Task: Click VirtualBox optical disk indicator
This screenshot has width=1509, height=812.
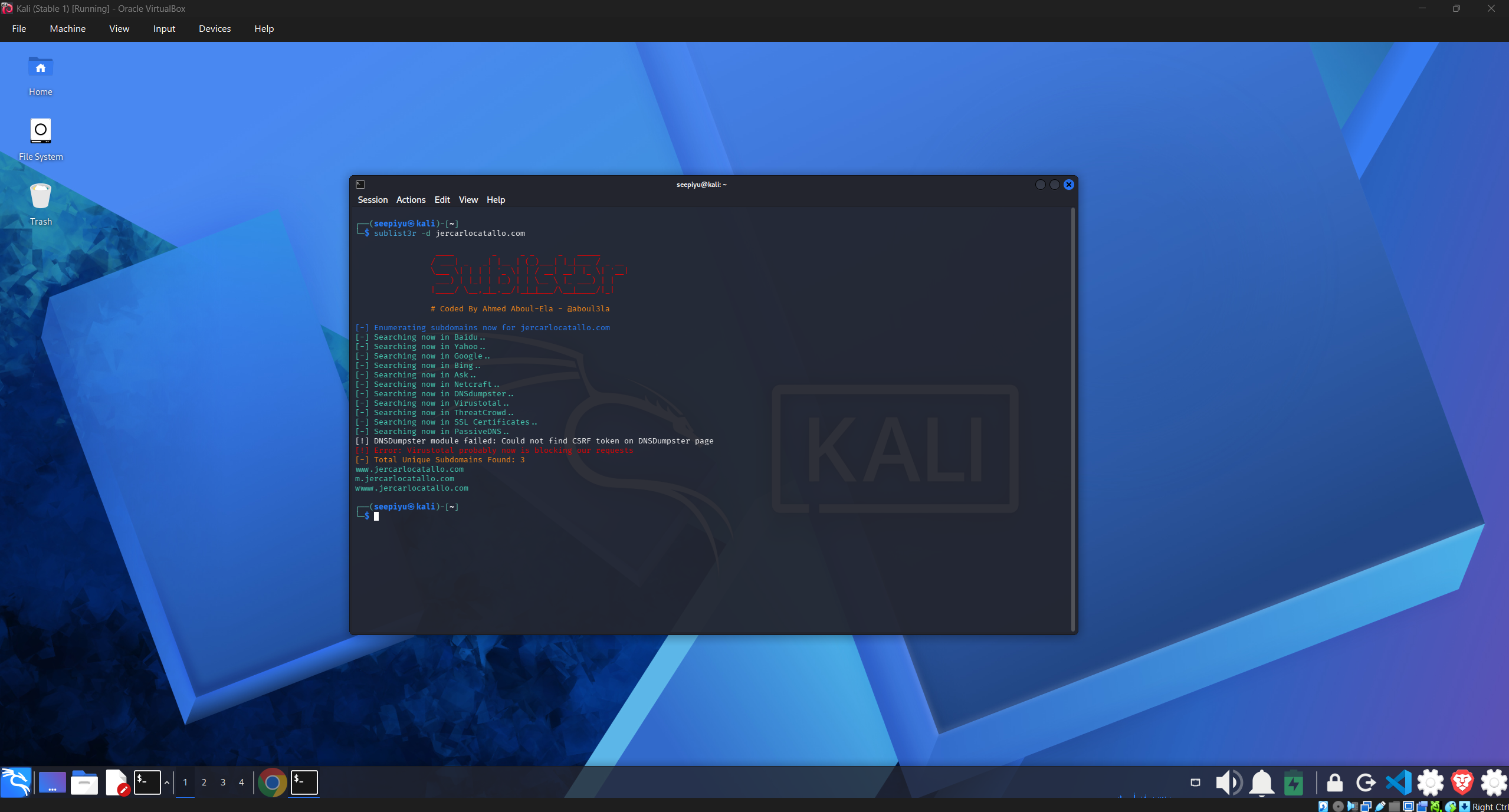Action: coord(1338,806)
